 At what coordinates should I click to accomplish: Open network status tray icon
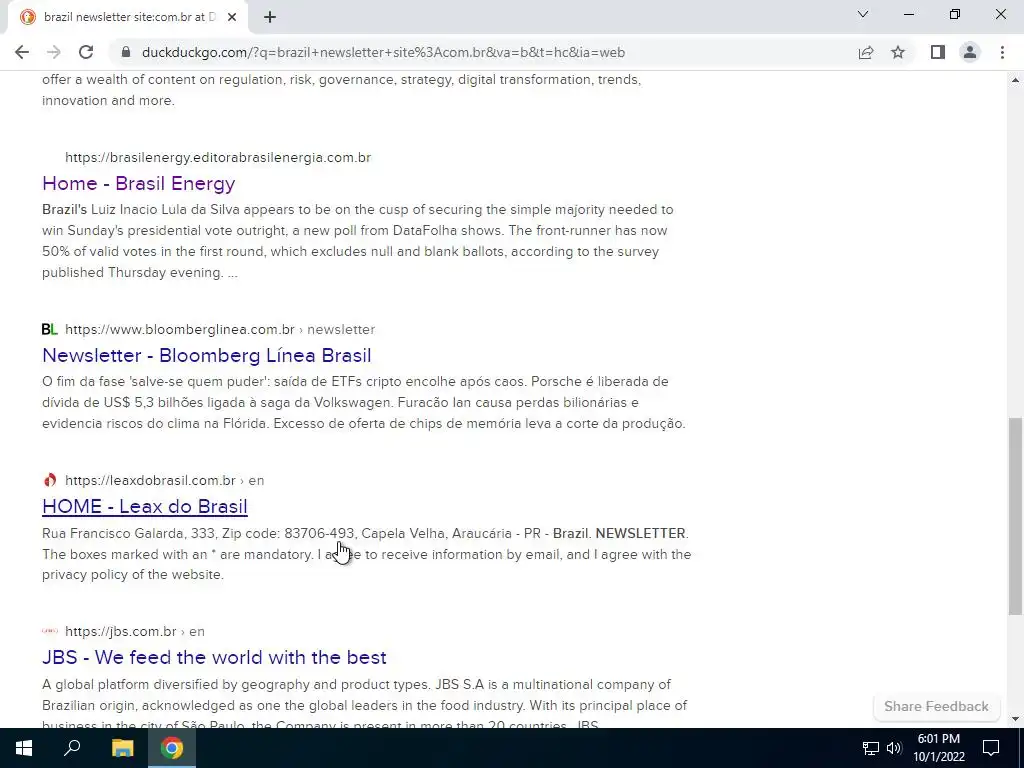(x=871, y=748)
